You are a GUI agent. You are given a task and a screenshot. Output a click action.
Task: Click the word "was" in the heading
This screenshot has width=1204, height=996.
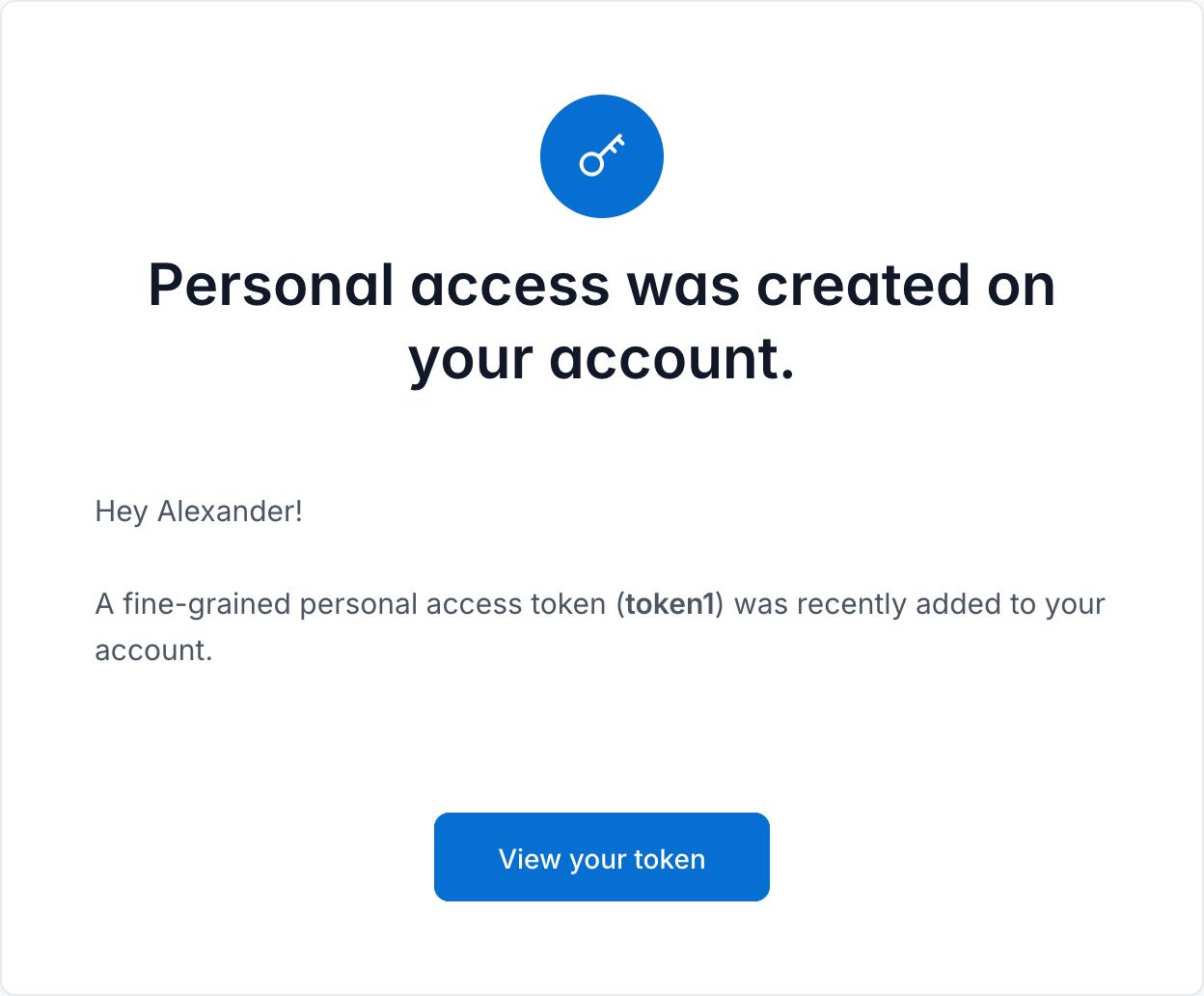point(683,286)
